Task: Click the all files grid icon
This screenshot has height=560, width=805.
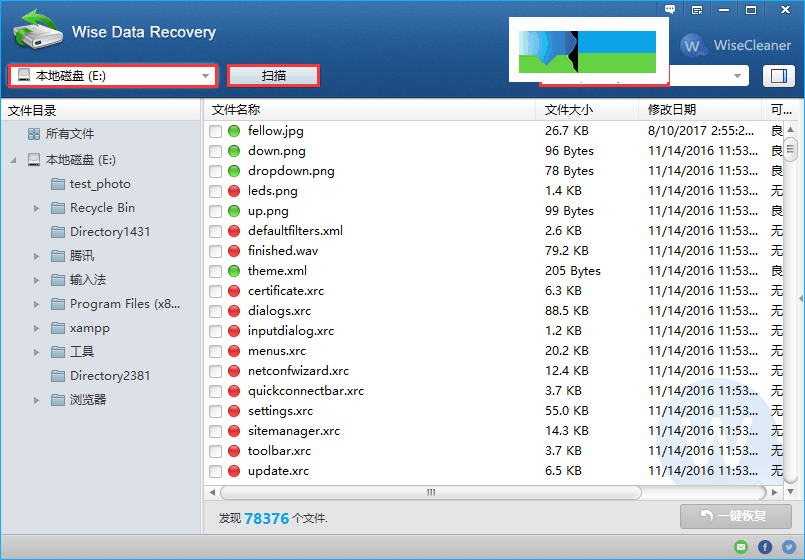Action: (34, 134)
